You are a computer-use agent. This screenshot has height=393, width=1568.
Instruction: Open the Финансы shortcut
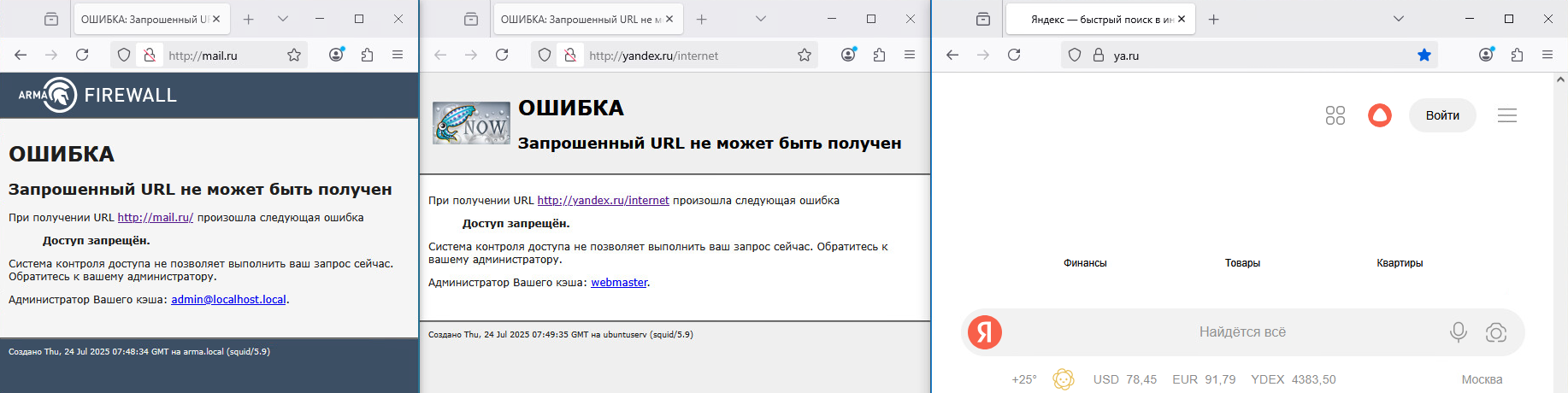(x=1084, y=263)
